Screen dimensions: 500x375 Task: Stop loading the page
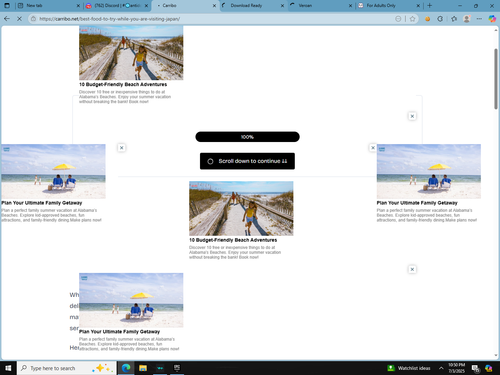click(19, 19)
